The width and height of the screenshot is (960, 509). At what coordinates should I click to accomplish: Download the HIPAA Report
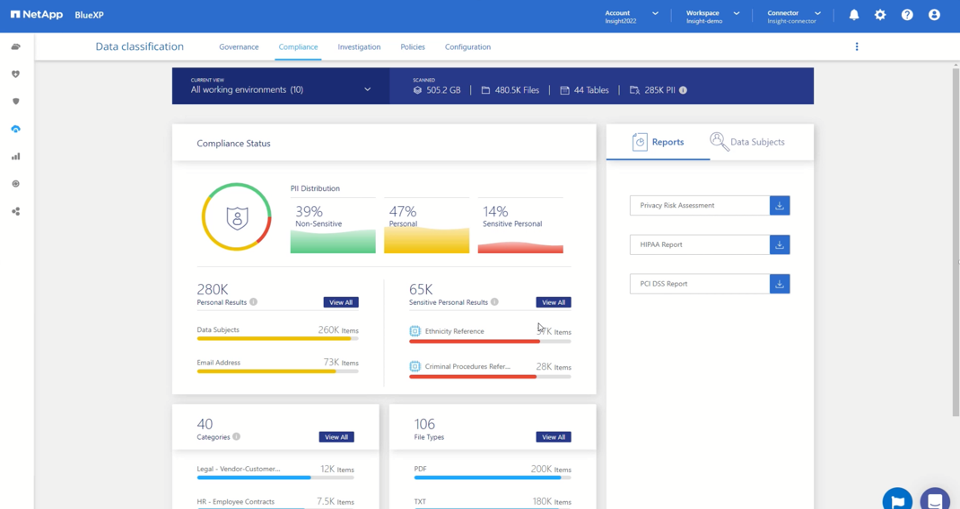779,245
